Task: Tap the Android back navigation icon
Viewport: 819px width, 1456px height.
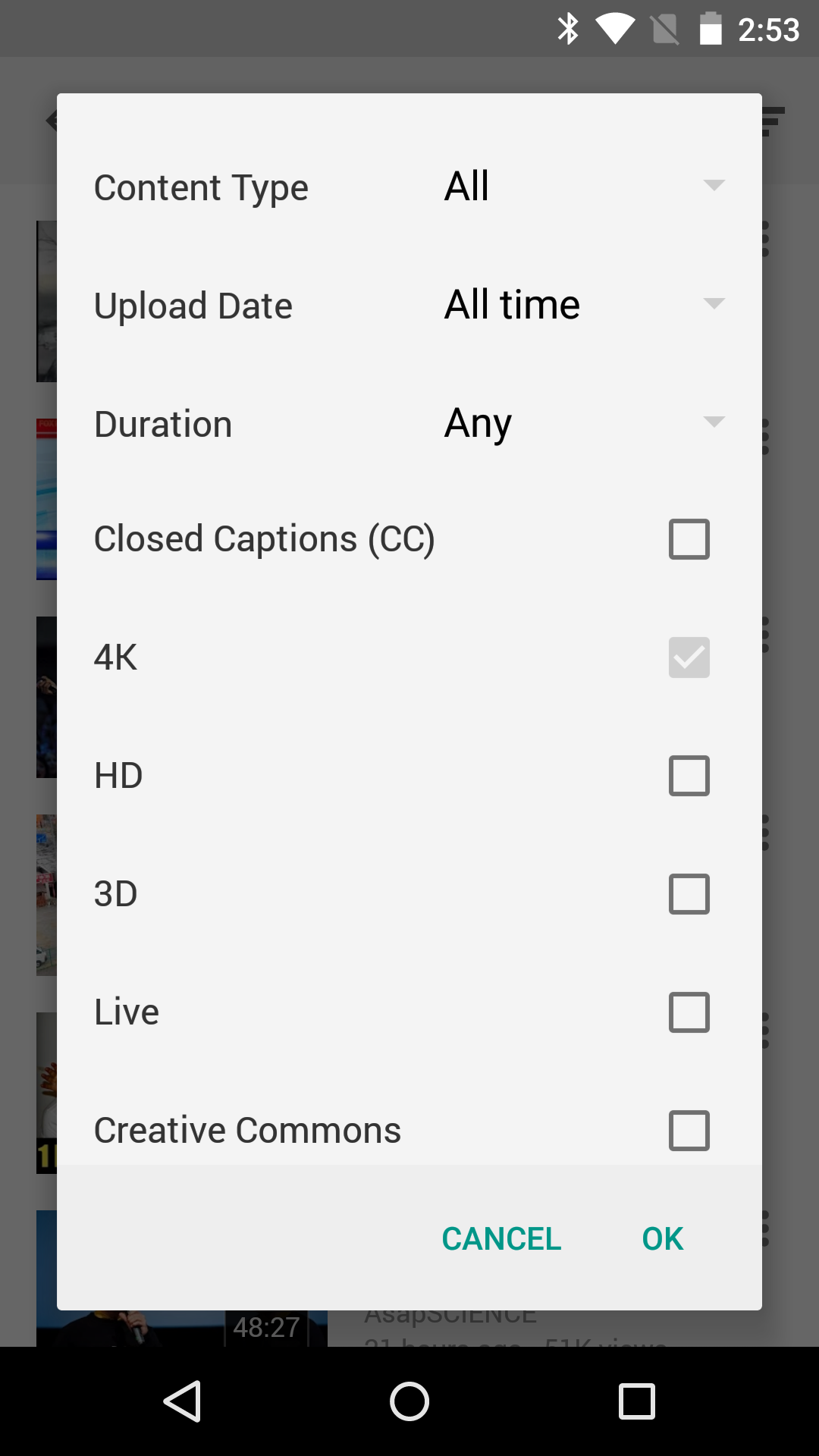Action: [183, 1401]
